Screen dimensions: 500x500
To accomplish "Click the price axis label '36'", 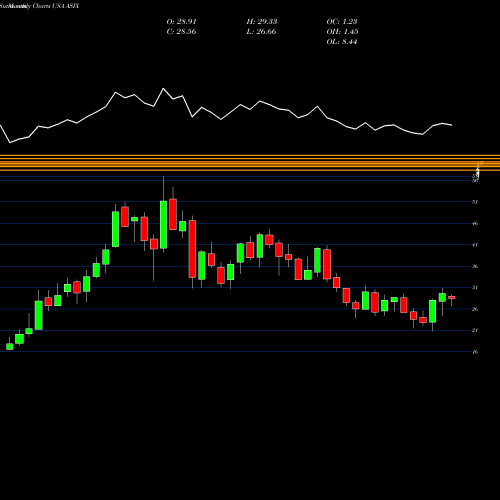I will pos(475,266).
